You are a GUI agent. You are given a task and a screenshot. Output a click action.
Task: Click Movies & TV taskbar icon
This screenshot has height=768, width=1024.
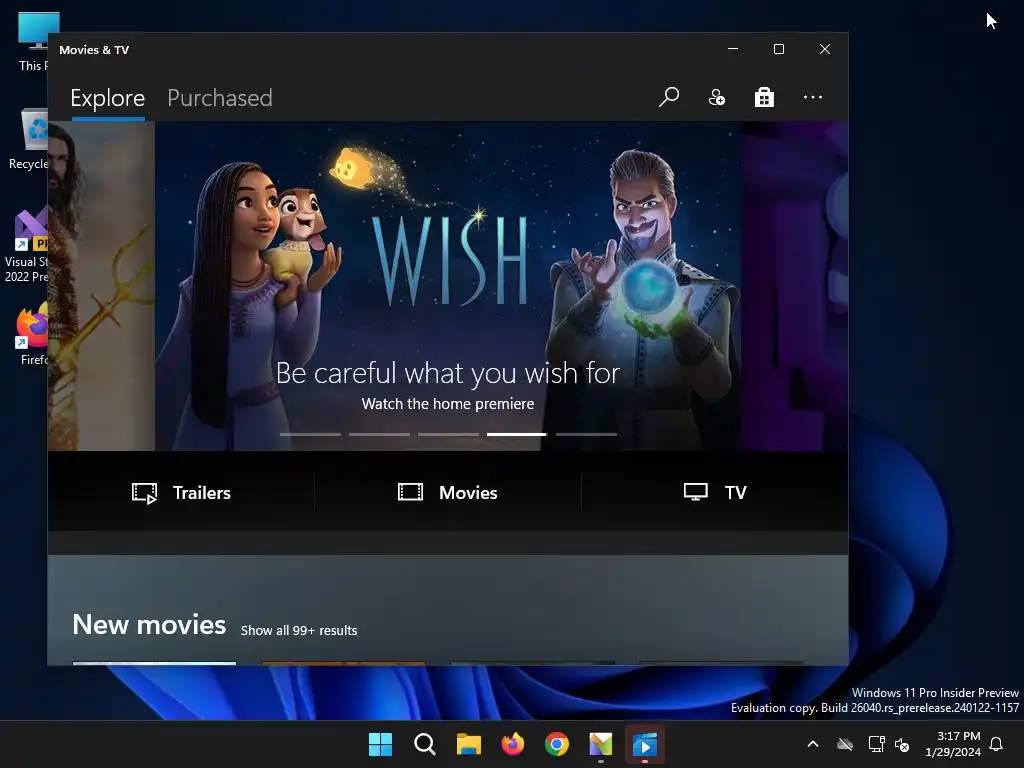645,744
